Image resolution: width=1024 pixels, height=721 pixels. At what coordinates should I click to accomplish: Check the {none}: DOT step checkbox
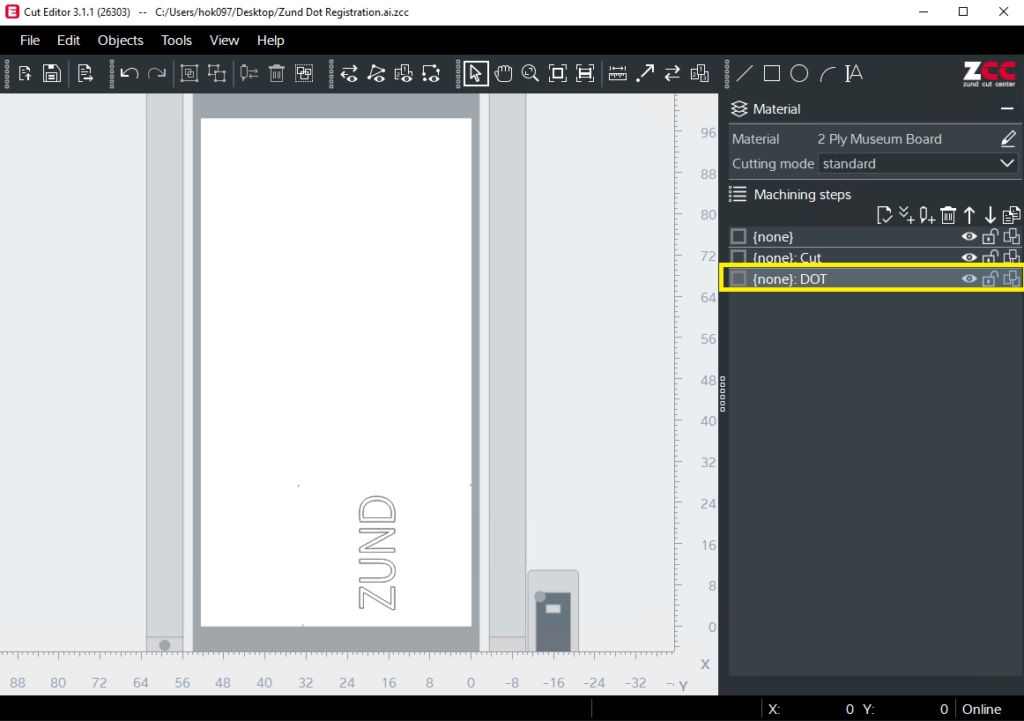coord(739,279)
